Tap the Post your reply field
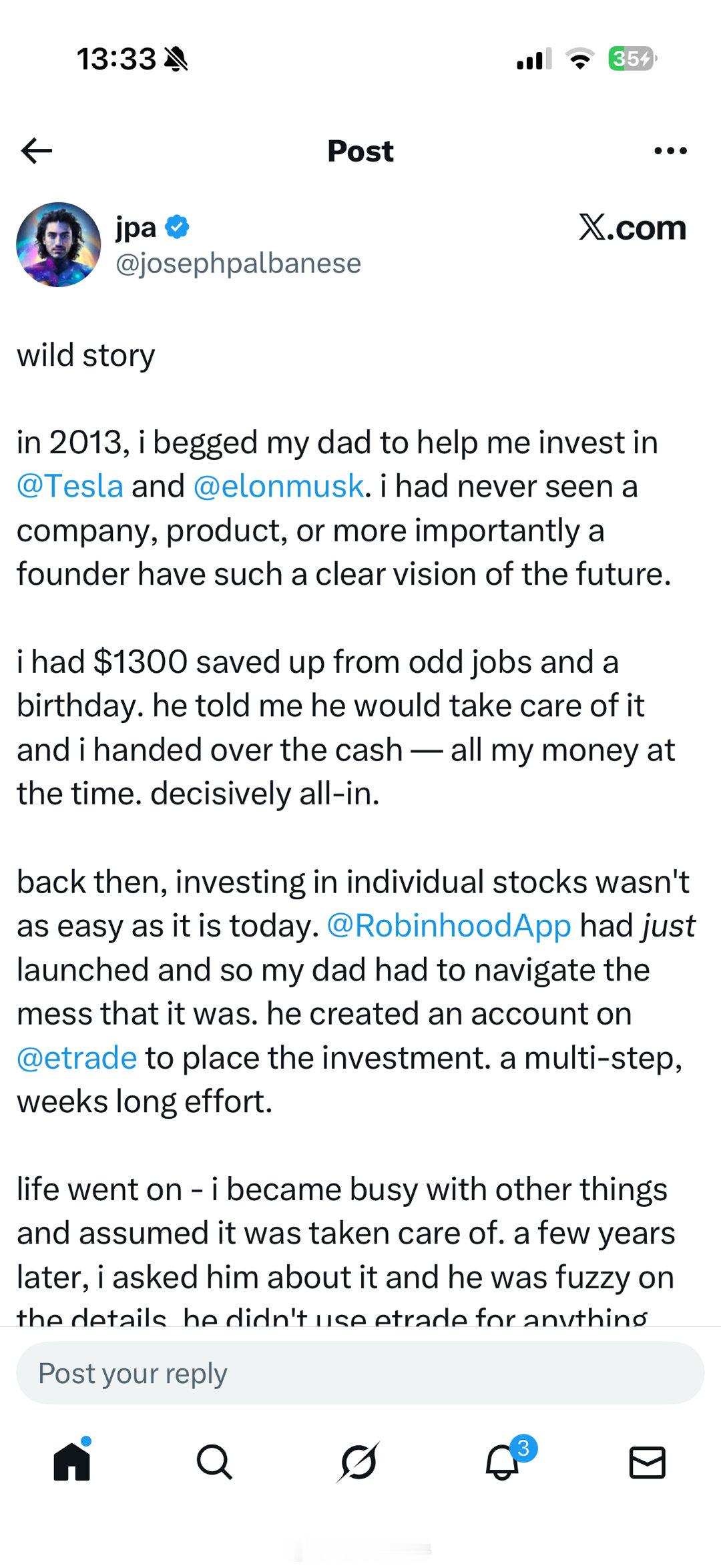 click(360, 1373)
